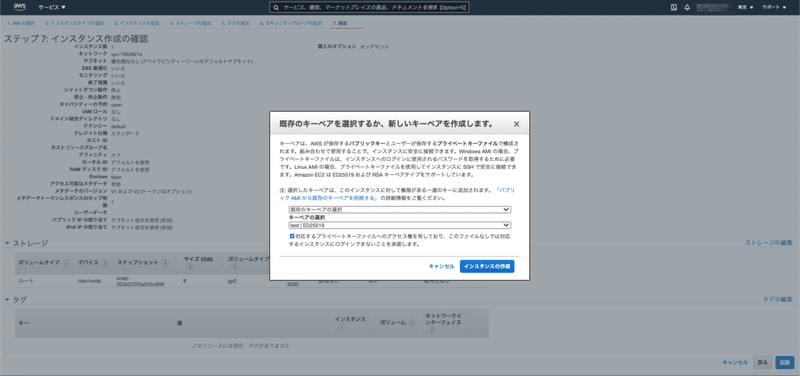
Task: Click タグの編集 link
Action: click(778, 299)
